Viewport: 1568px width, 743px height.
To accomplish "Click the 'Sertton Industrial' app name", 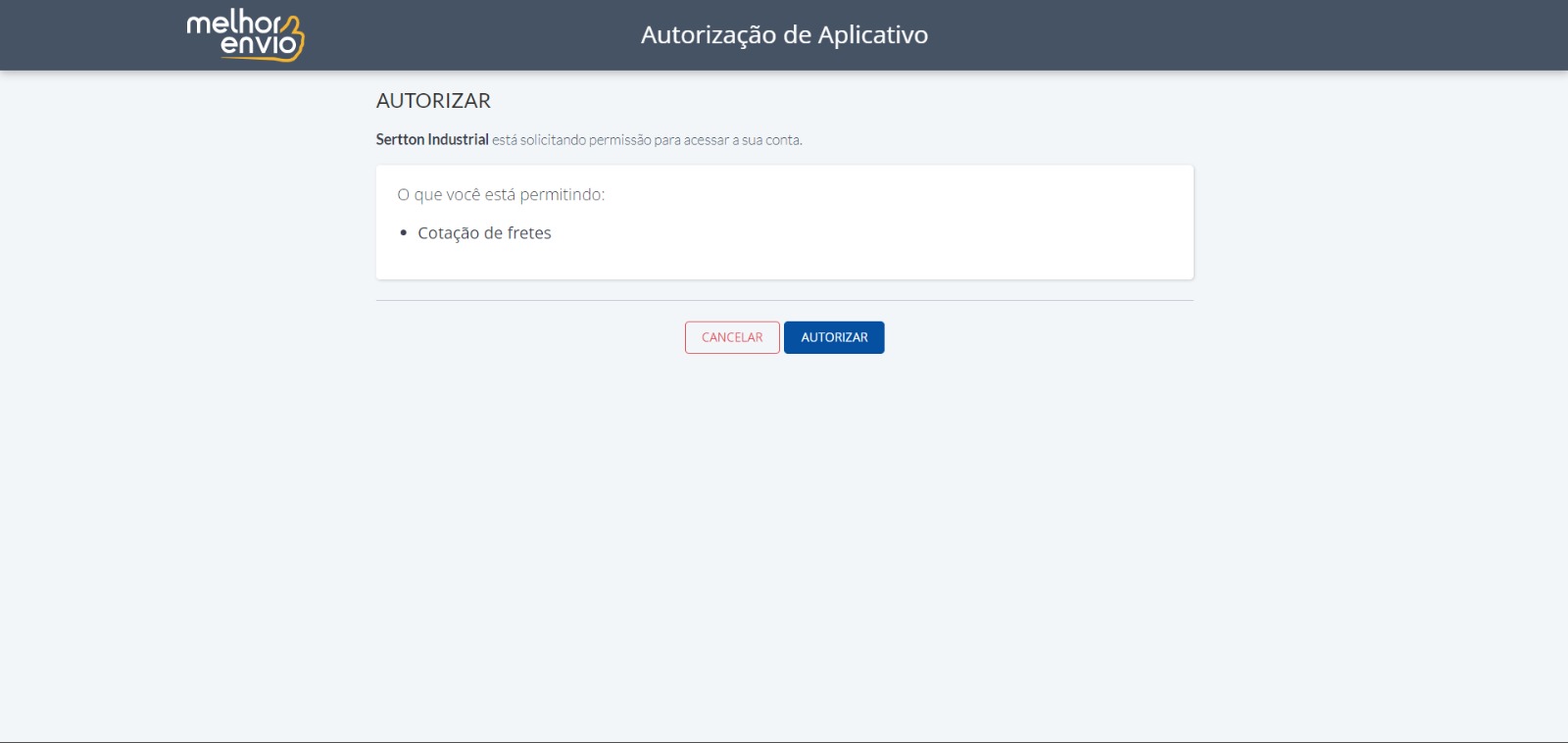I will tap(432, 140).
